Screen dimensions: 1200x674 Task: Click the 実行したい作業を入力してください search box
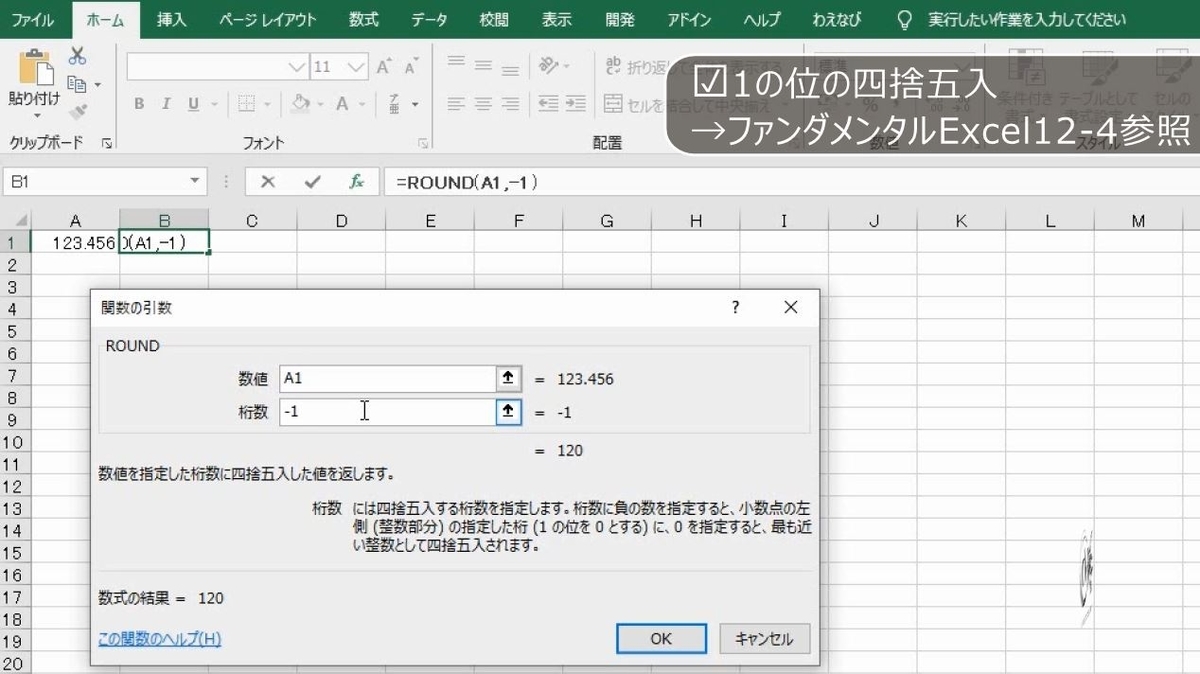click(x=1026, y=19)
